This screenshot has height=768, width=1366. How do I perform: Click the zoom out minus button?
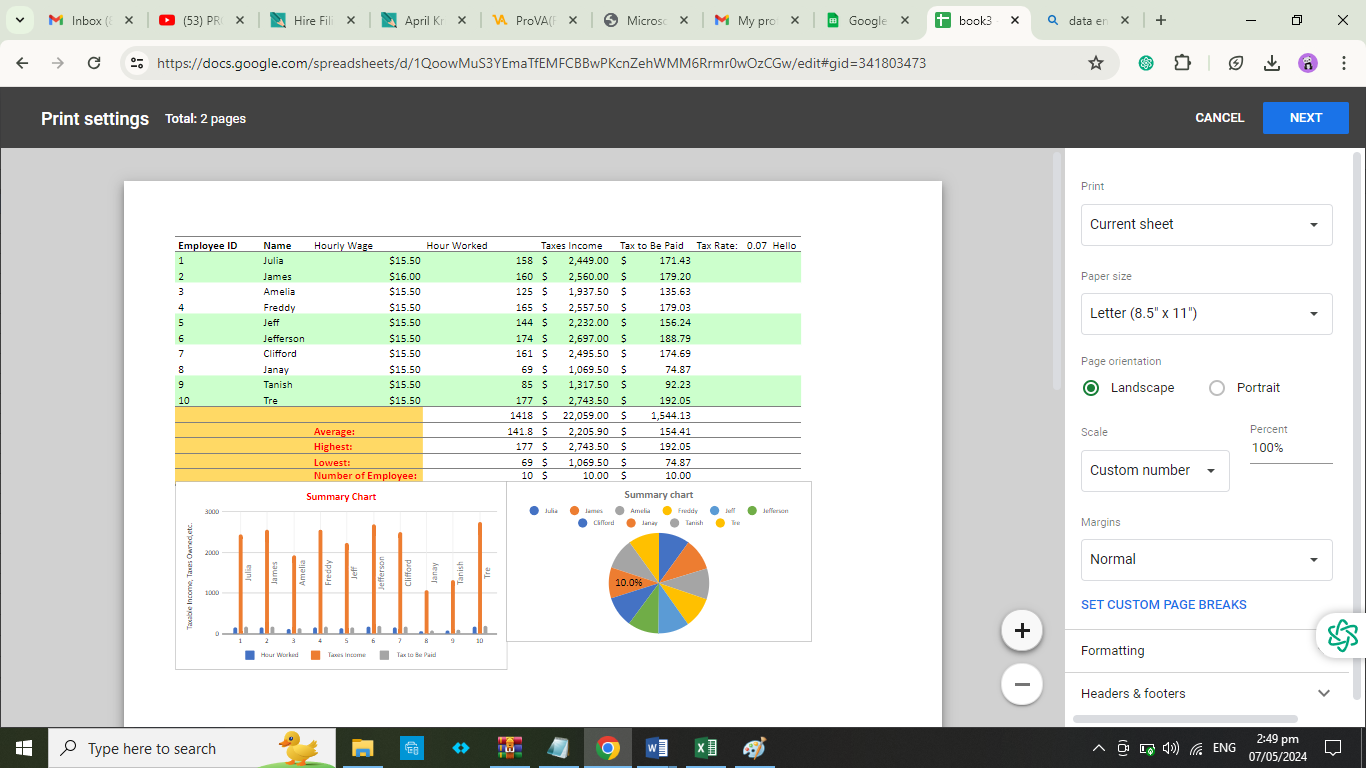tap(1022, 685)
